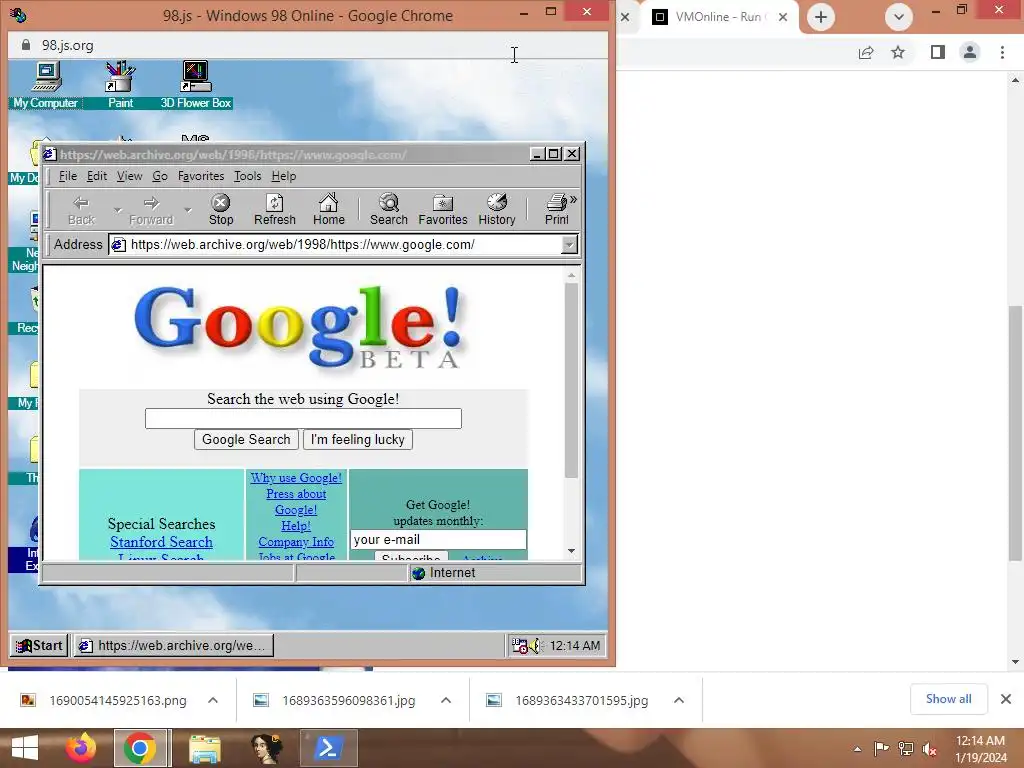The width and height of the screenshot is (1024, 768).
Task: Open a new Chrome tab
Action: point(821,17)
